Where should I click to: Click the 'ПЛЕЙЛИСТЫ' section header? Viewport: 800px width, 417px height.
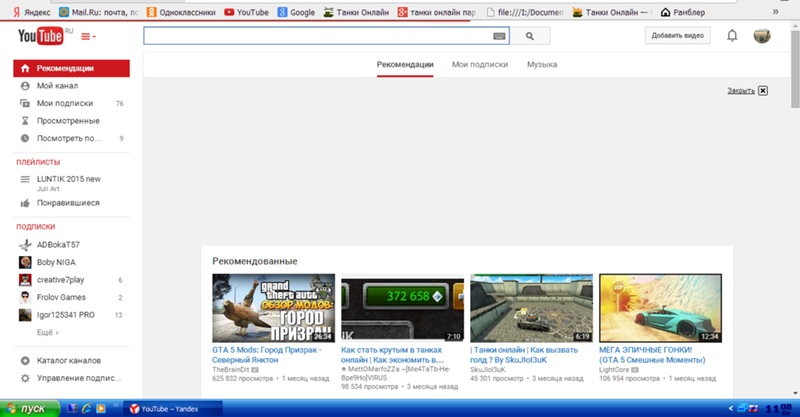(38, 162)
